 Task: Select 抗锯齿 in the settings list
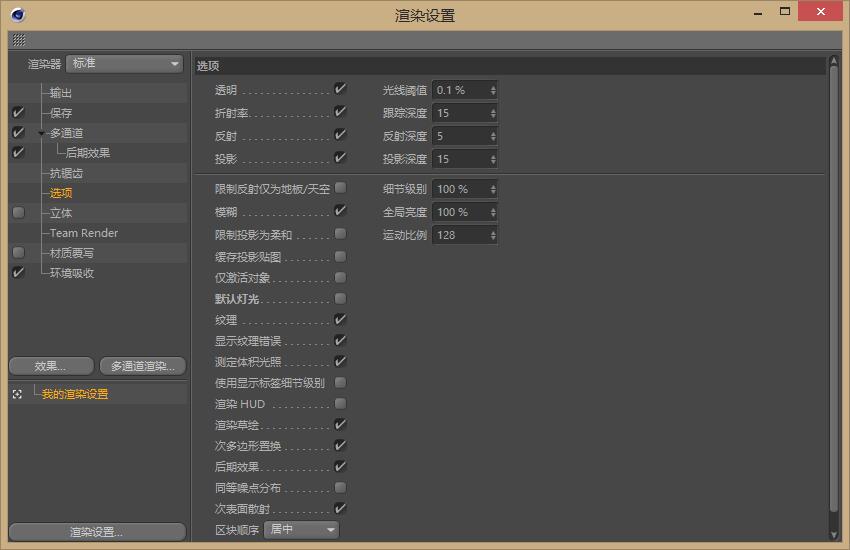coord(66,173)
